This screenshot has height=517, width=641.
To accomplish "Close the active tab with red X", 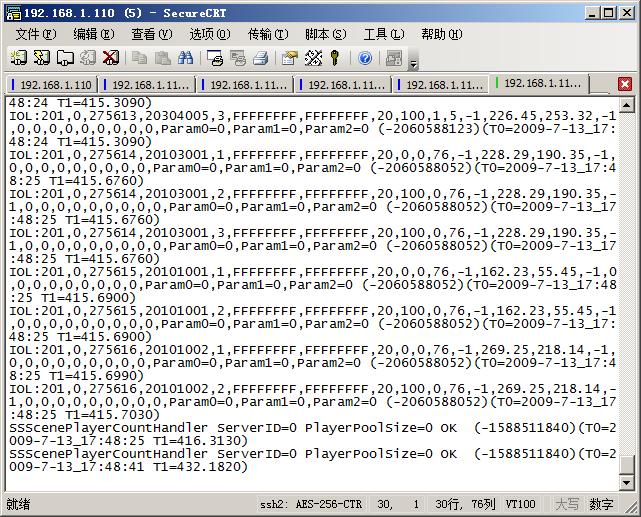I will [x=625, y=85].
